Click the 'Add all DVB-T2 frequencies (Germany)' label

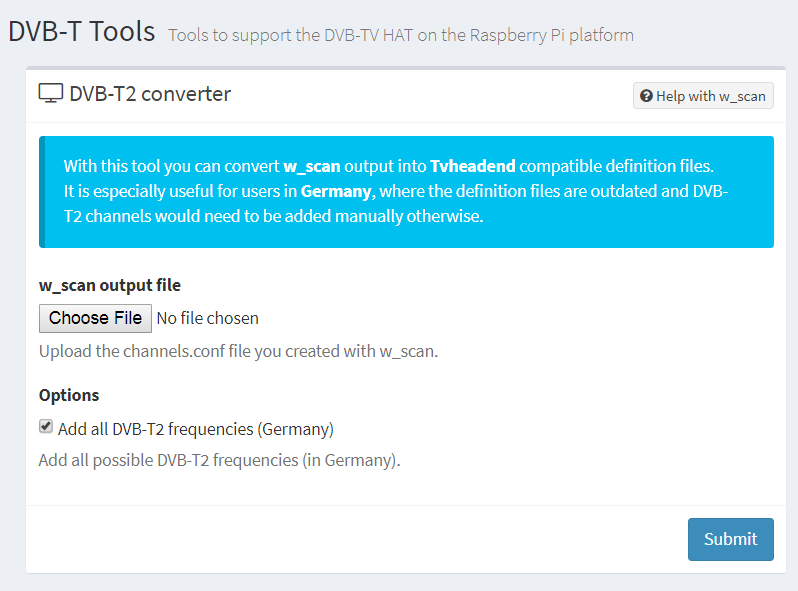(195, 429)
